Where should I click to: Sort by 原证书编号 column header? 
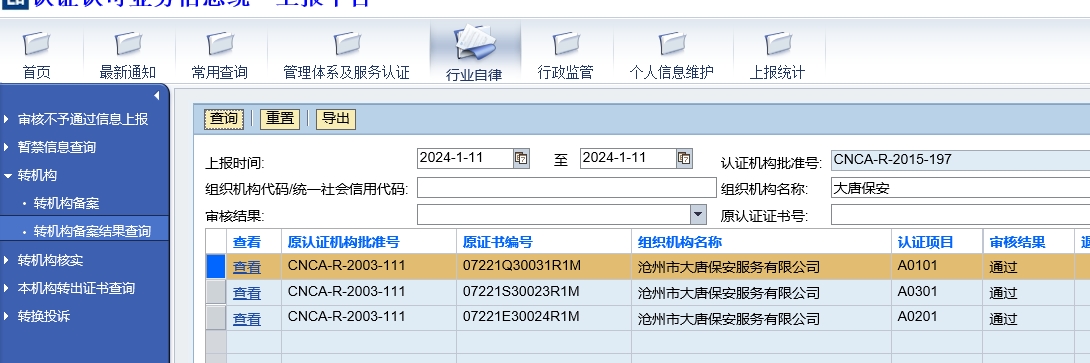498,242
